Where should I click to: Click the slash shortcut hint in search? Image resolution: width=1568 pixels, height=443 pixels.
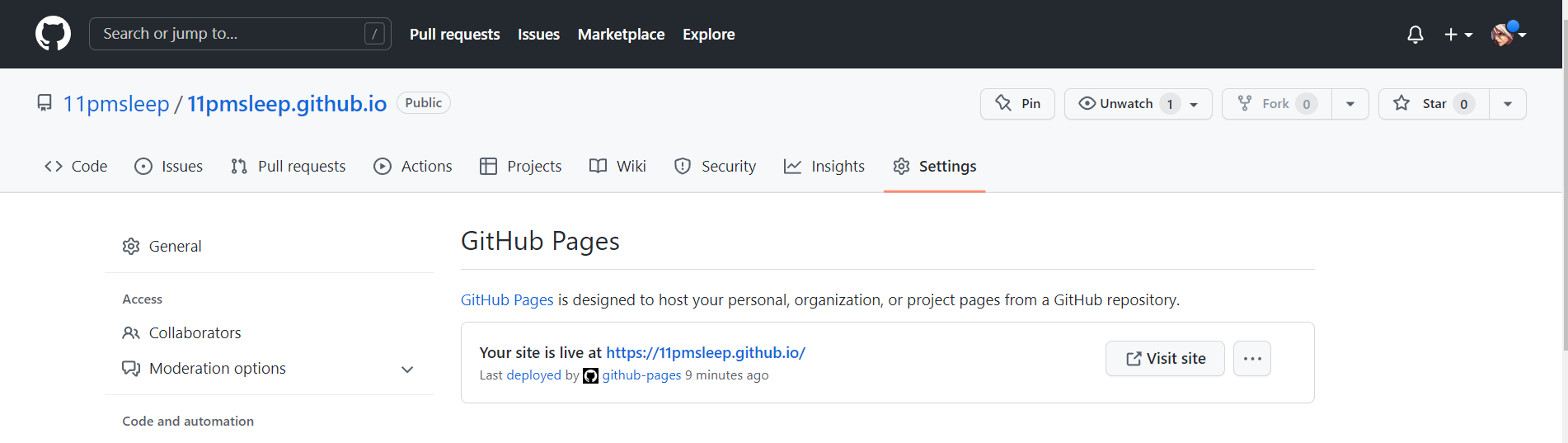375,34
